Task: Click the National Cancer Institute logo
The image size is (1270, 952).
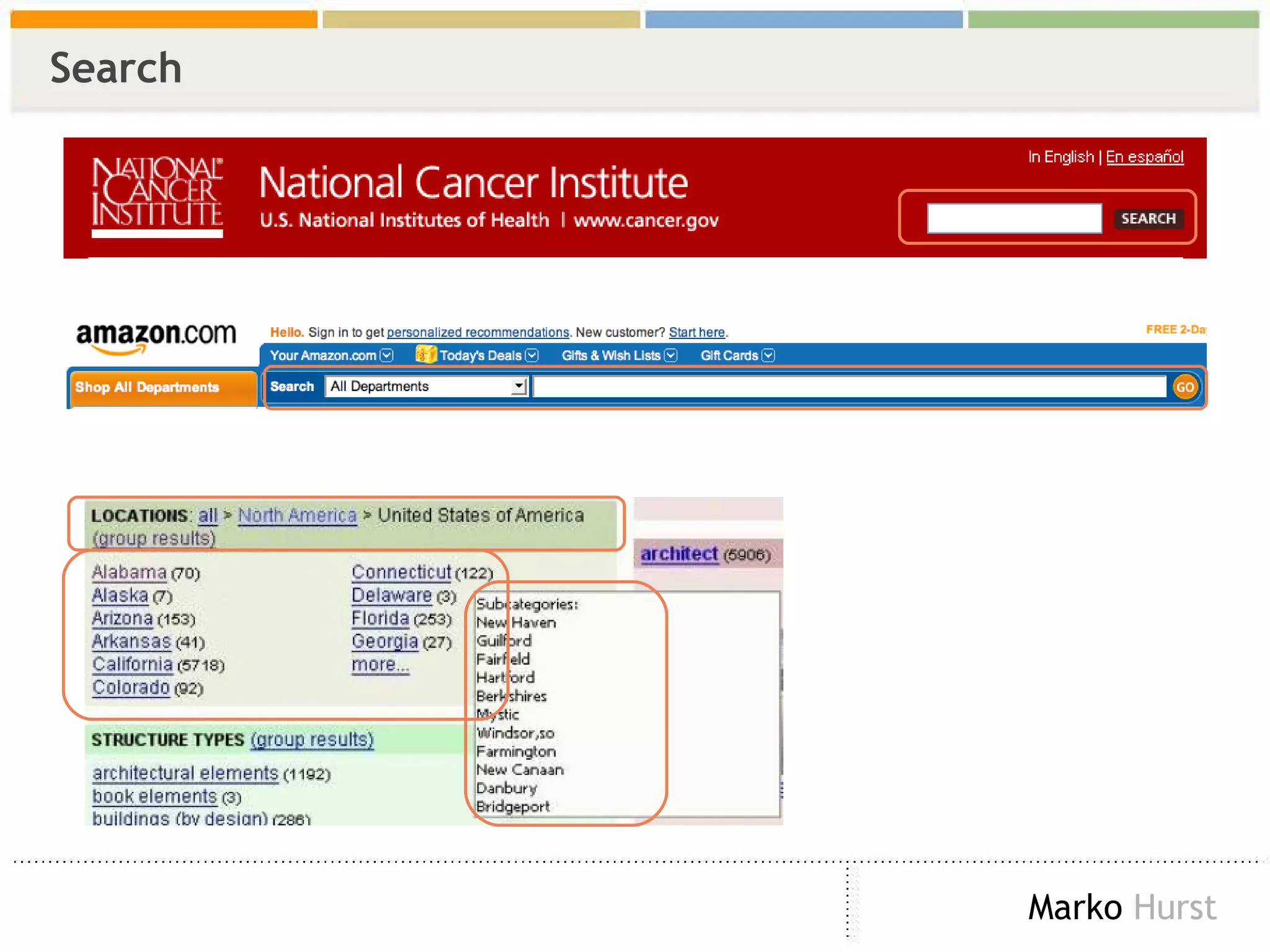Action: click(x=157, y=195)
